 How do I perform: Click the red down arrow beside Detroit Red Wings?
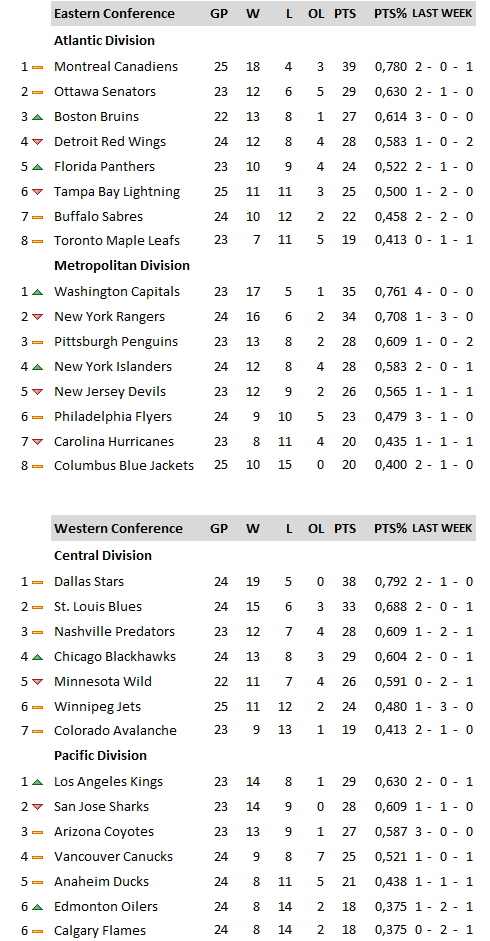[x=37, y=142]
